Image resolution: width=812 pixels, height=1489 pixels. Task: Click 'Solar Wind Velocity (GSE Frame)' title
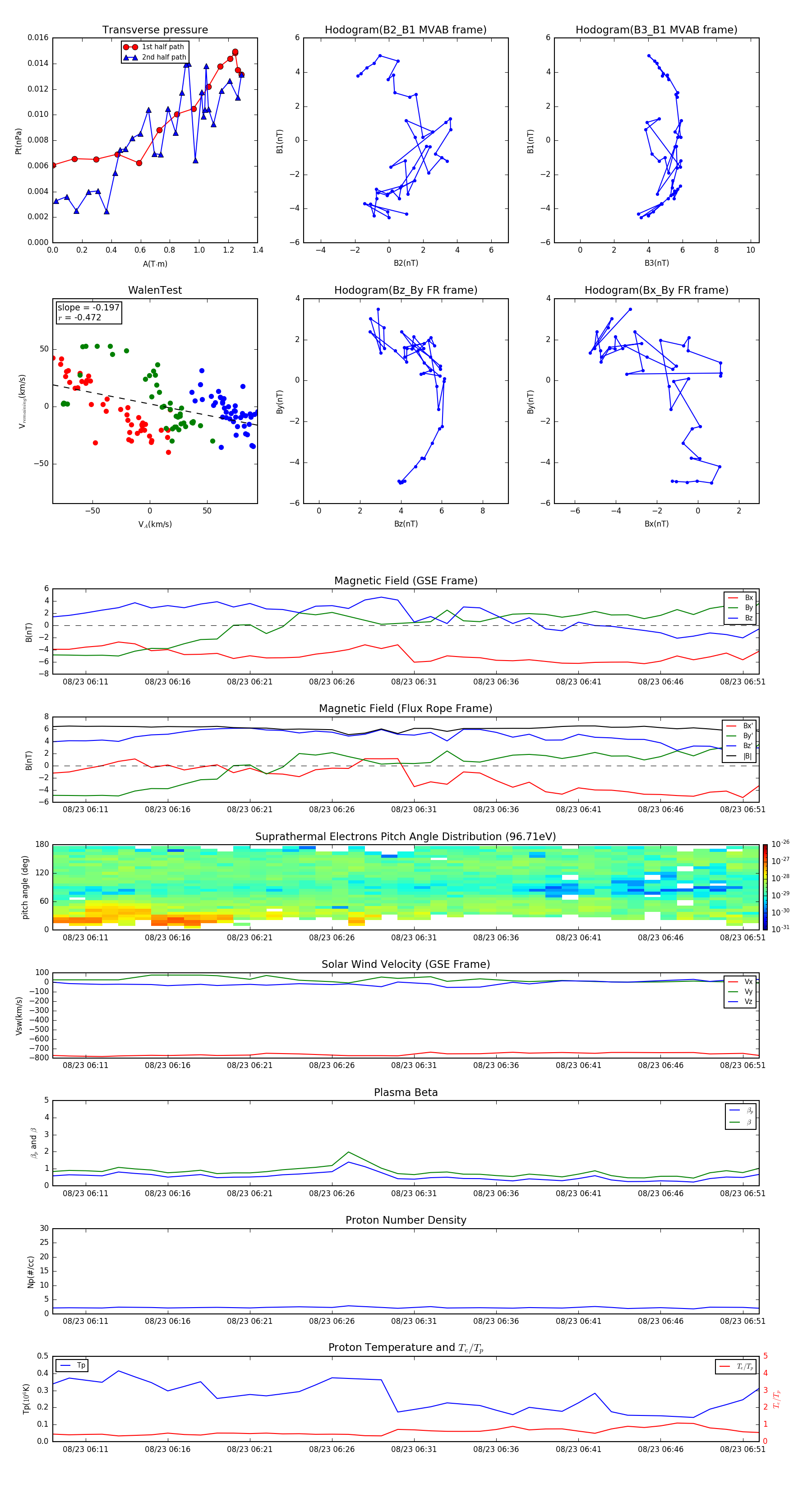(406, 964)
